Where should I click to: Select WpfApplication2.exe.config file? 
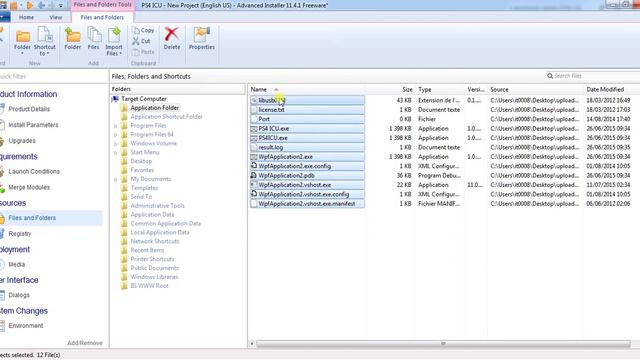(307, 166)
